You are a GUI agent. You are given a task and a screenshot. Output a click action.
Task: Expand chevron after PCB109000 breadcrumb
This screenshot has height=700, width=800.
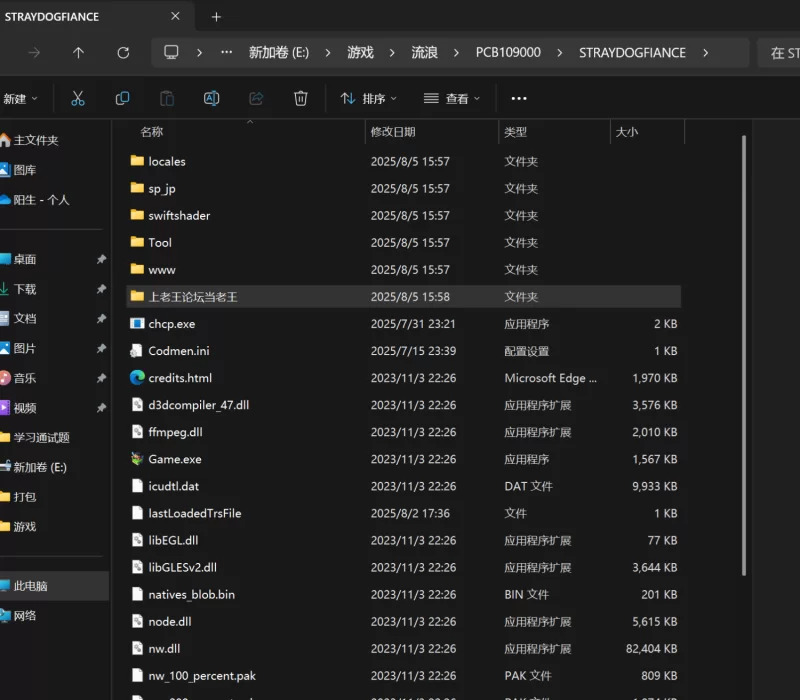[x=560, y=53]
